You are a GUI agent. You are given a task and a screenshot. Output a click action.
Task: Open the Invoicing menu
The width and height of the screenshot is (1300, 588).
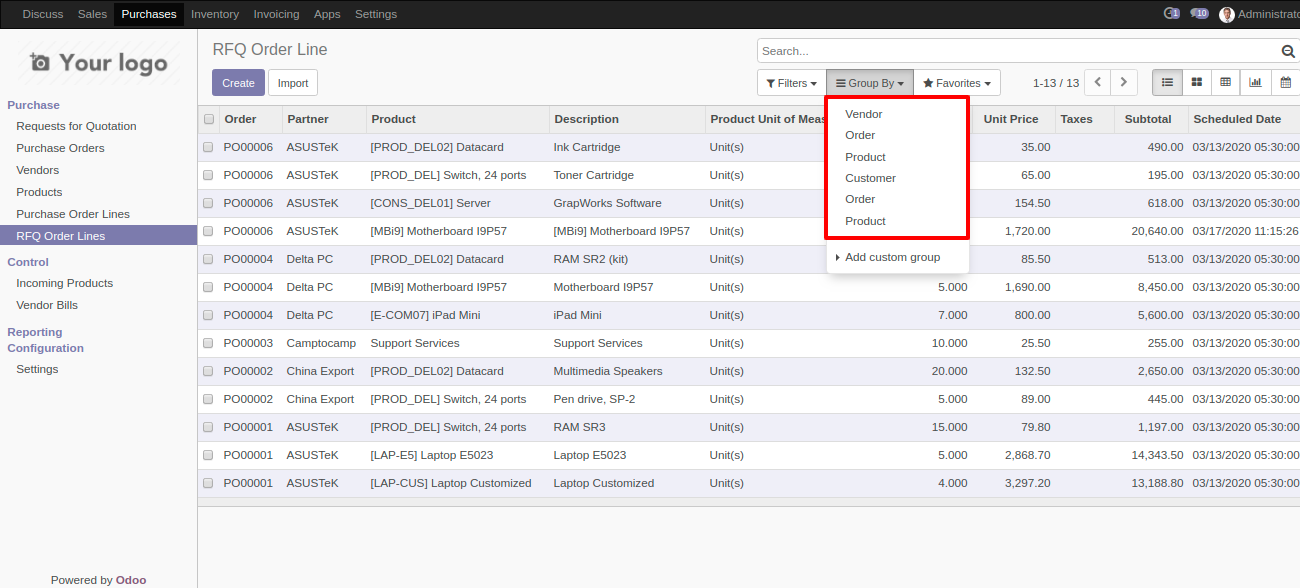(x=276, y=14)
